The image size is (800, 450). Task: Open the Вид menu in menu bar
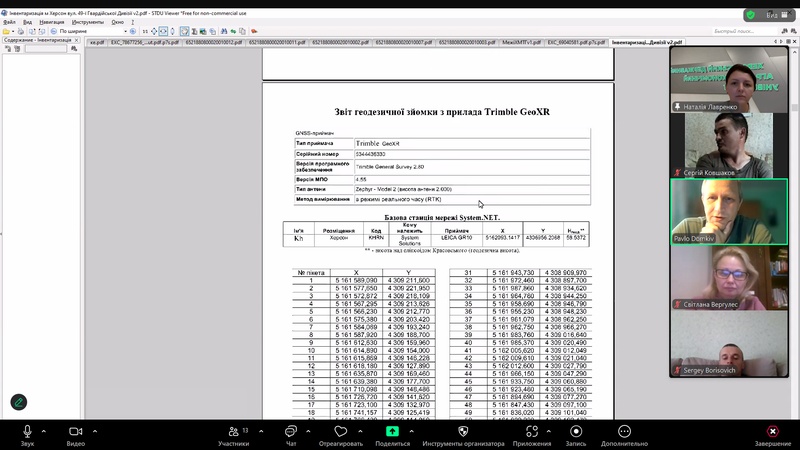[28, 22]
